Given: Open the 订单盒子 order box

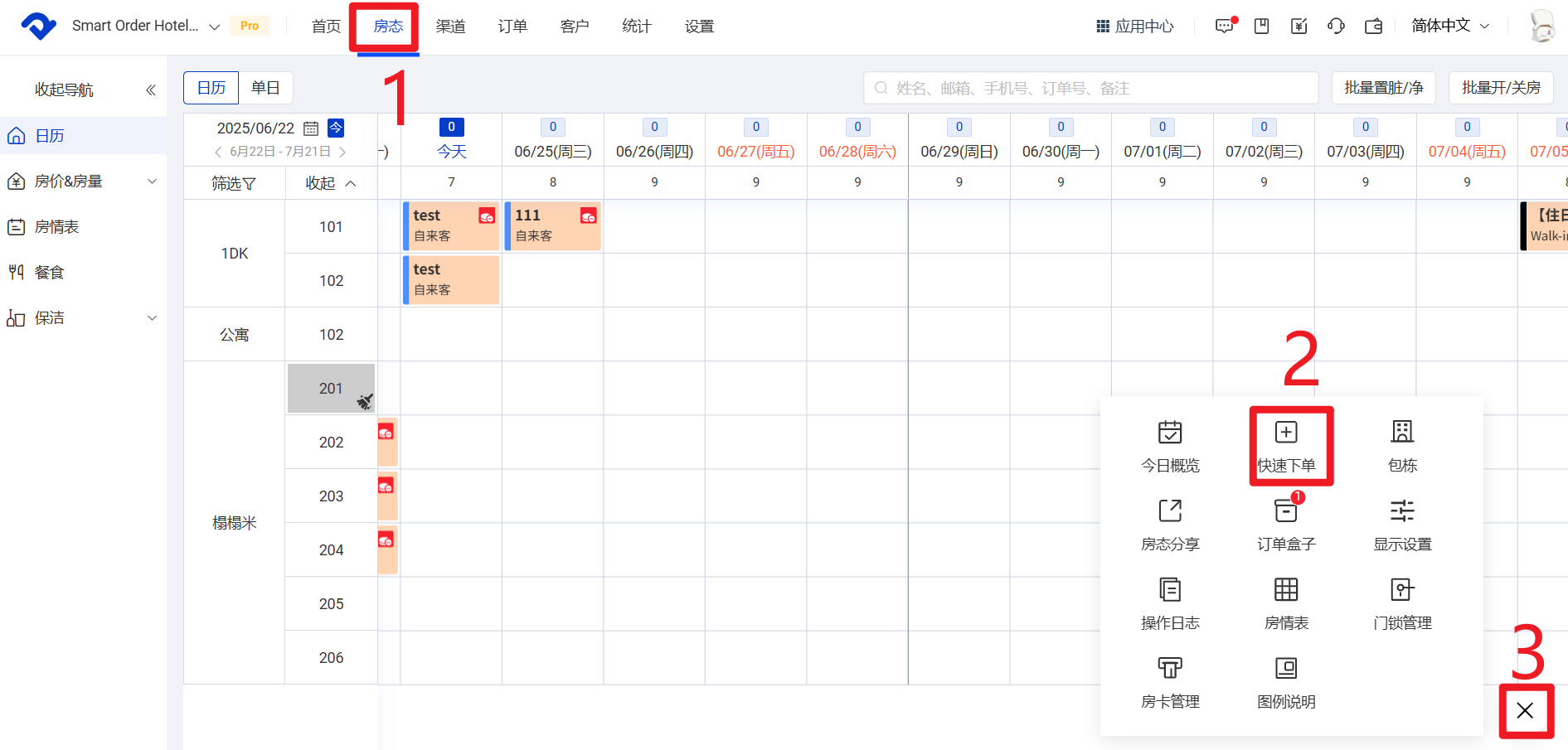Looking at the screenshot, I should [x=1286, y=512].
